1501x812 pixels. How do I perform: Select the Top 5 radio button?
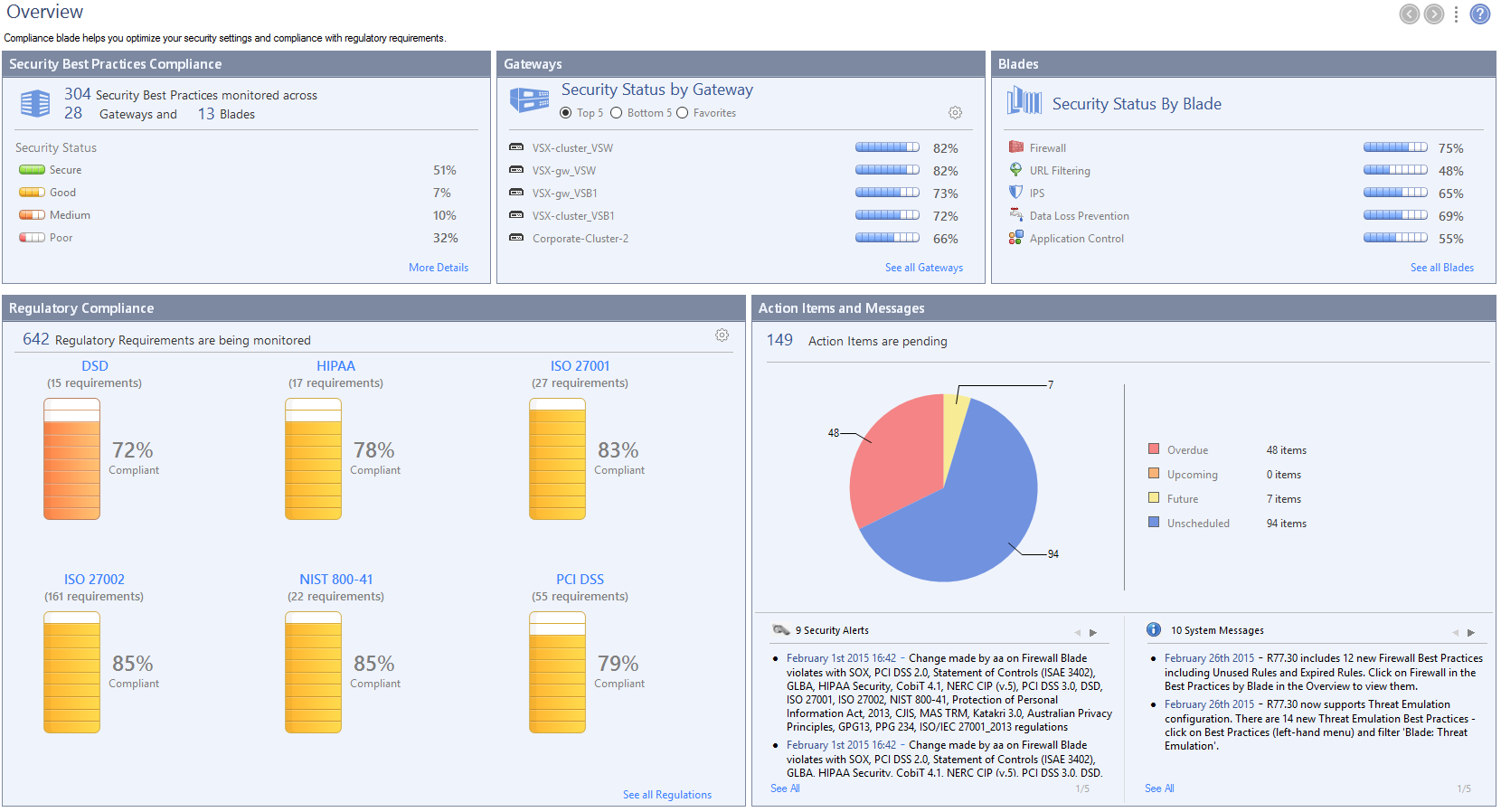pyautogui.click(x=565, y=113)
